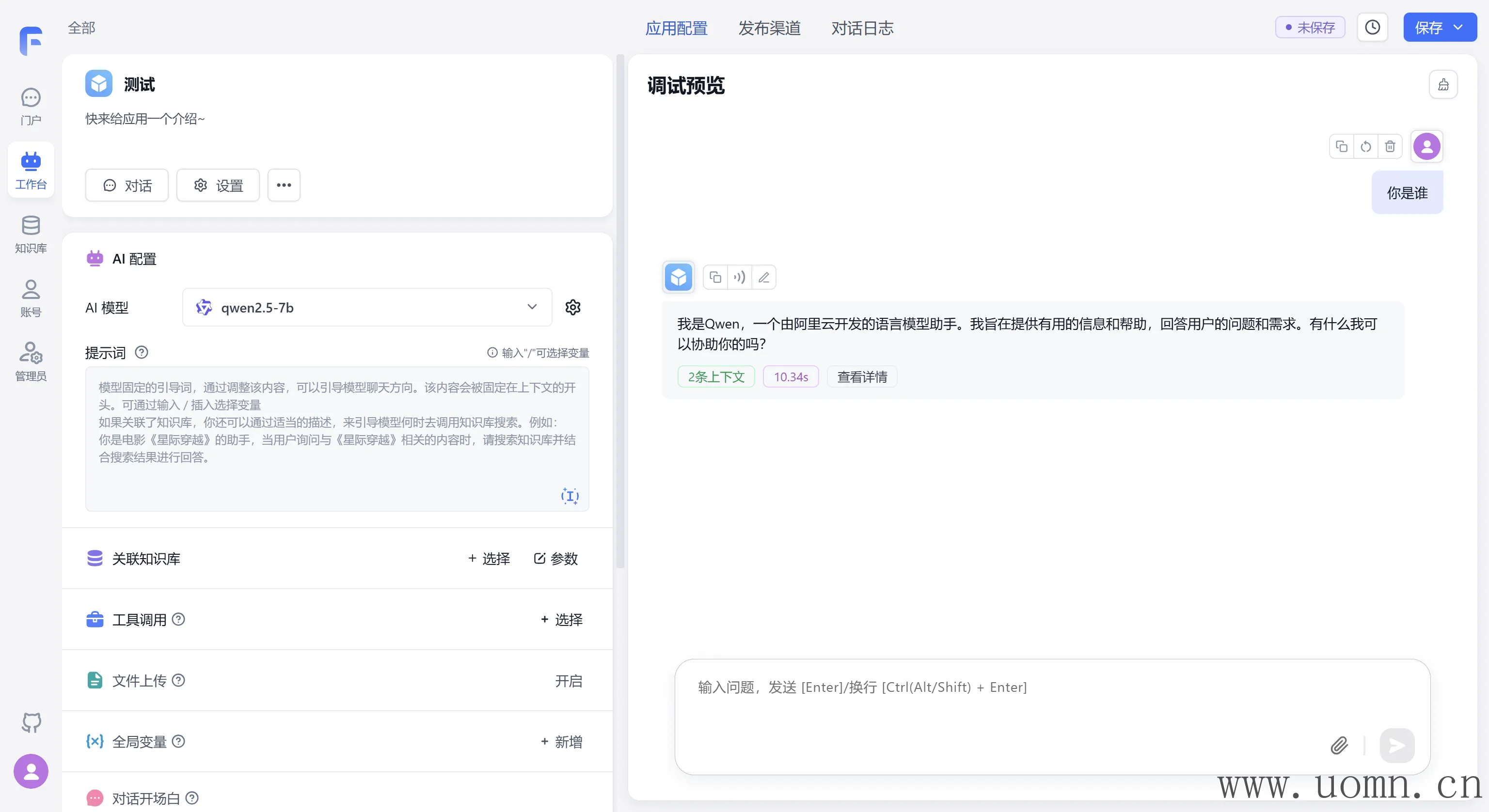Screen dimensions: 1489x812
Task: Copy the AI response message
Action: (715, 278)
